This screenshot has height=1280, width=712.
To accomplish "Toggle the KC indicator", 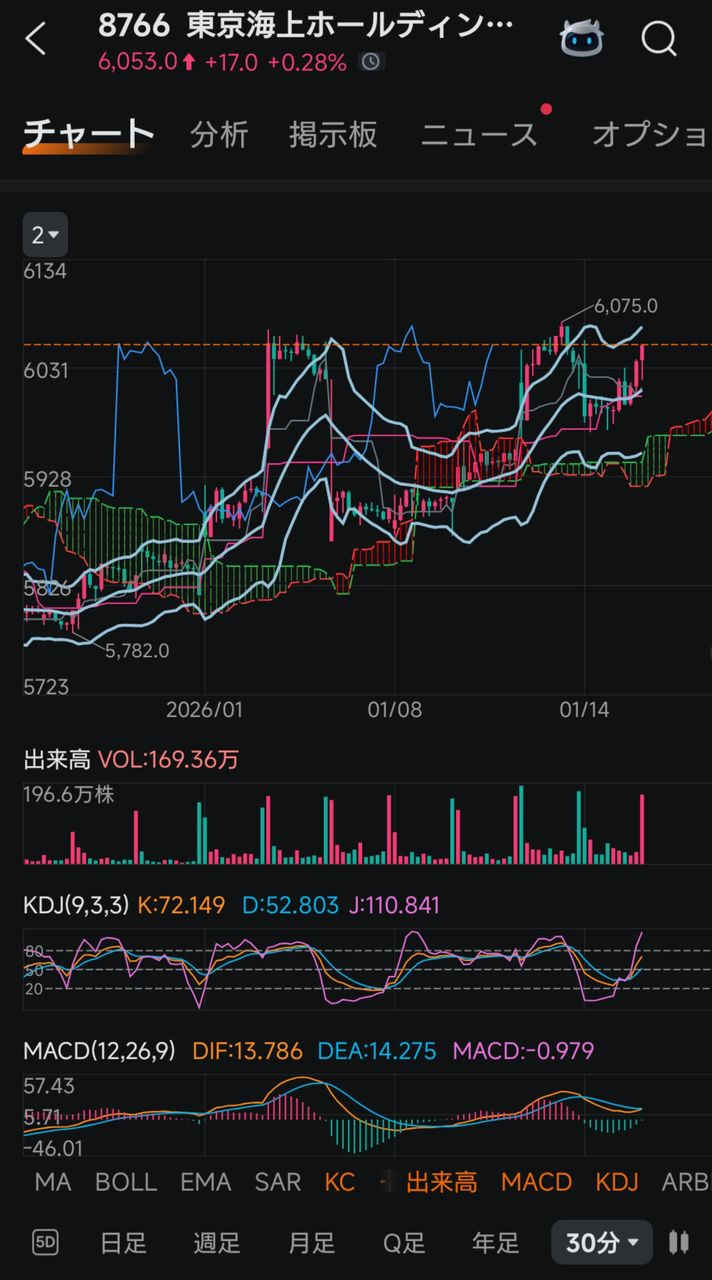I will [x=340, y=1182].
